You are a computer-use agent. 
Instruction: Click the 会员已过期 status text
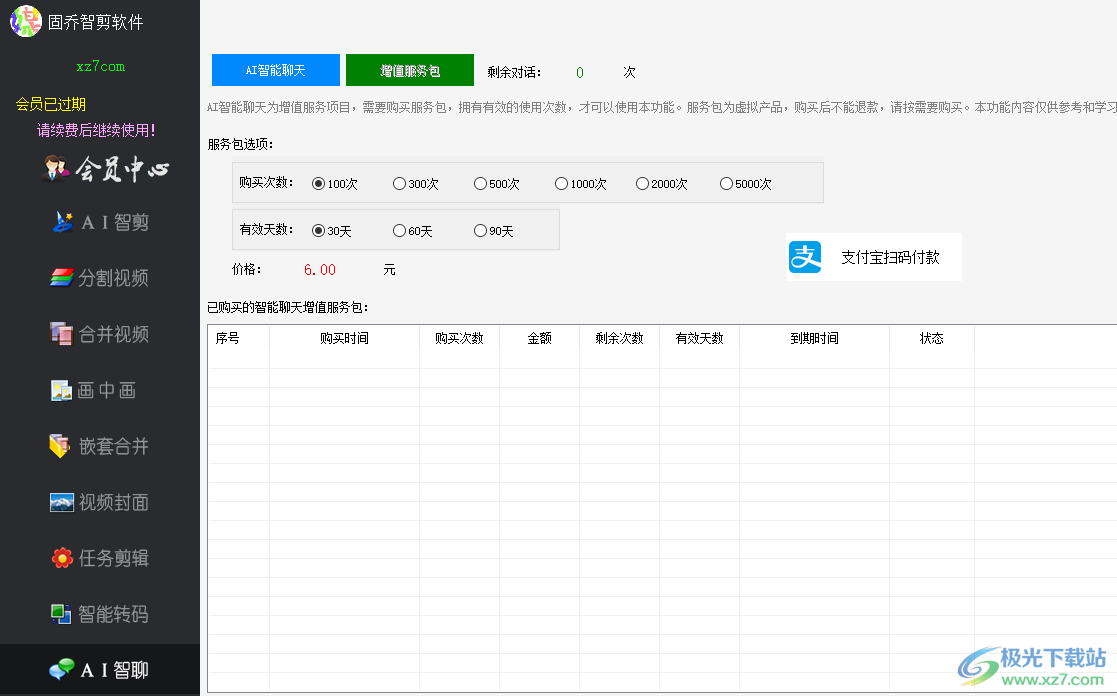51,104
